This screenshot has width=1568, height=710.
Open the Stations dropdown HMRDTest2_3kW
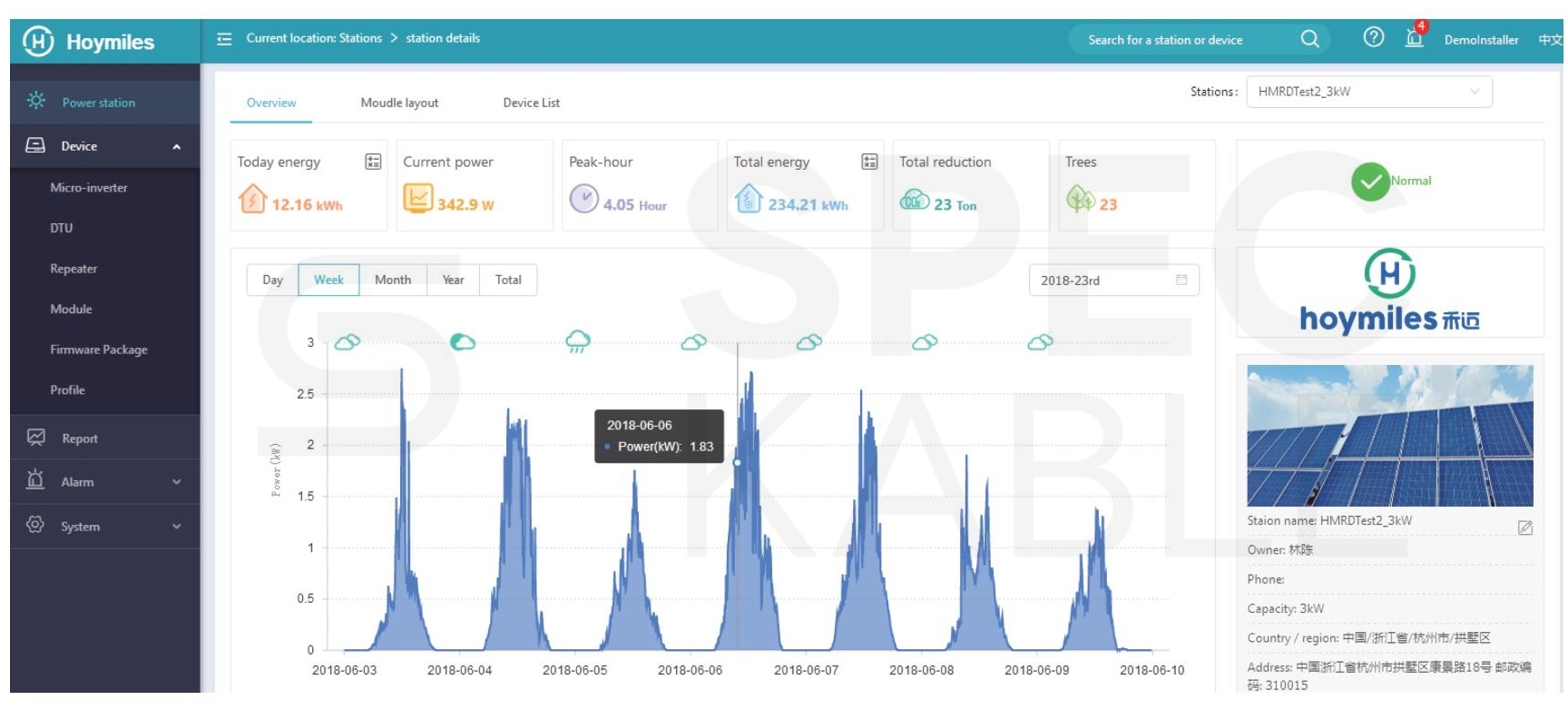point(1369,92)
